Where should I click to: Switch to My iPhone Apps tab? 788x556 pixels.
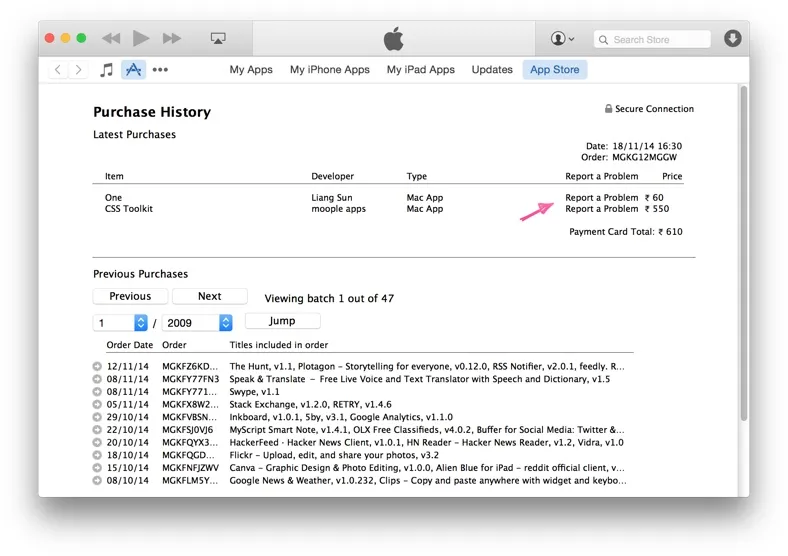pos(330,69)
